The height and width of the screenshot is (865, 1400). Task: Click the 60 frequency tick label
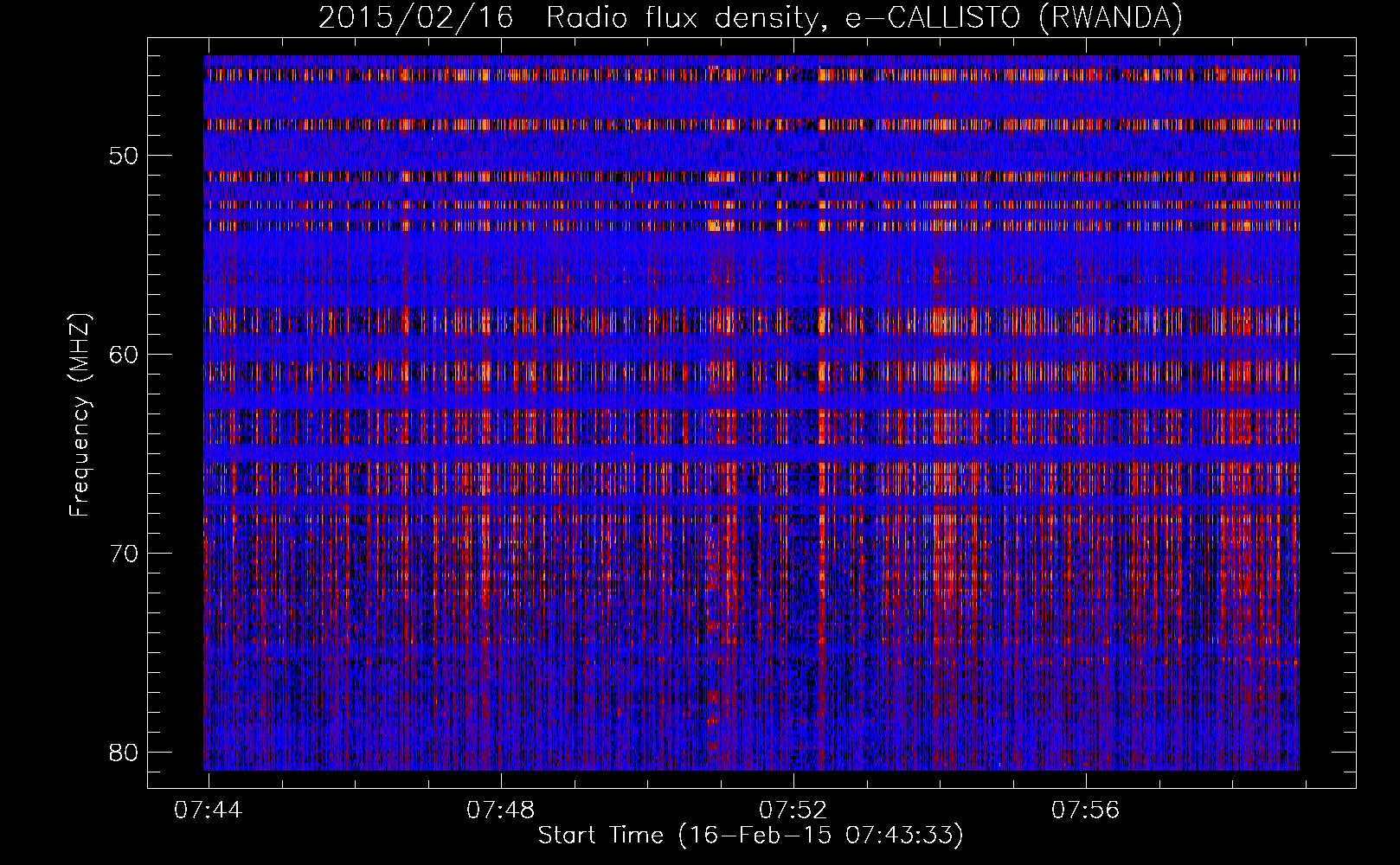pos(125,355)
